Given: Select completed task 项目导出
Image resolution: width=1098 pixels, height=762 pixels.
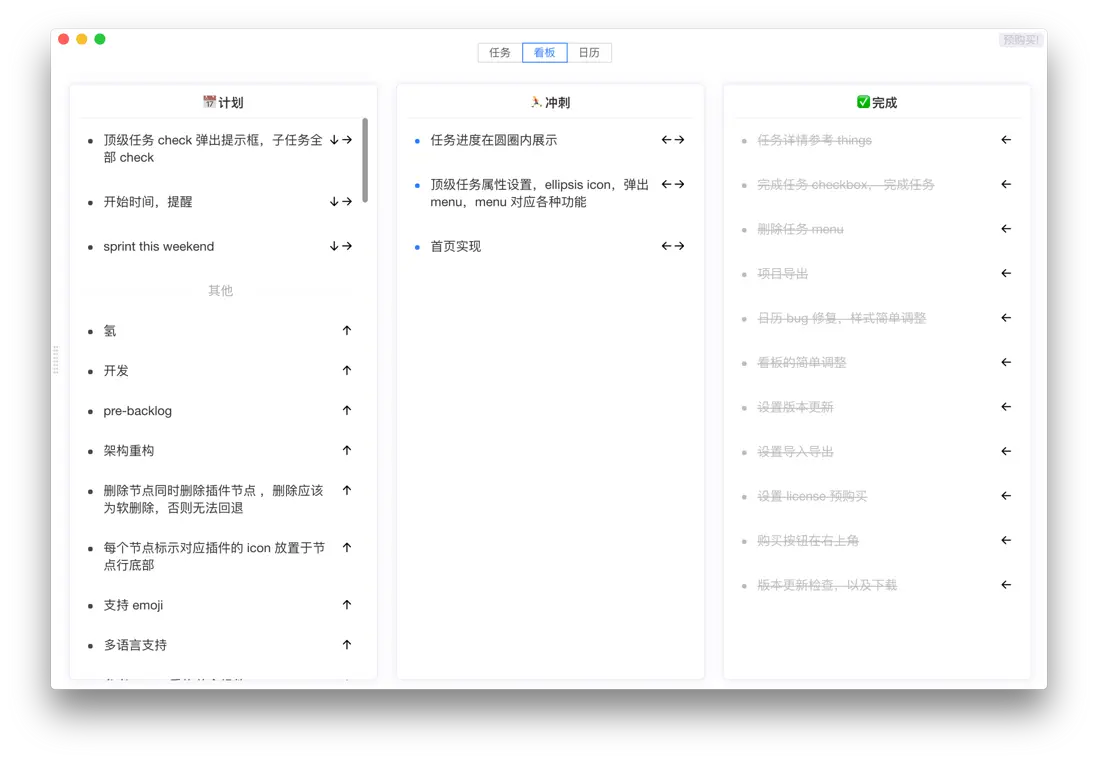Looking at the screenshot, I should pyautogui.click(x=783, y=273).
